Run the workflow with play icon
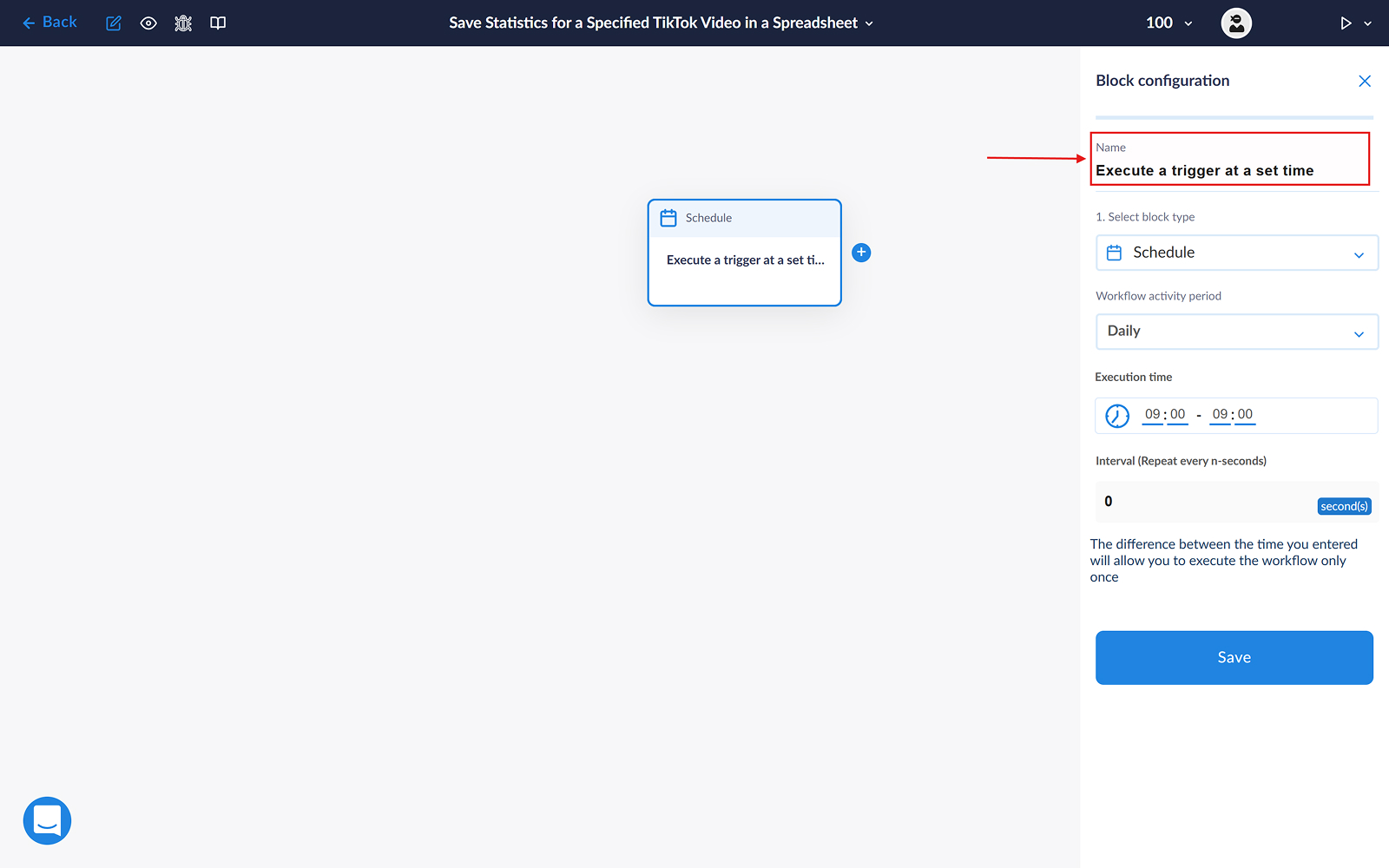Image resolution: width=1389 pixels, height=868 pixels. [x=1345, y=23]
